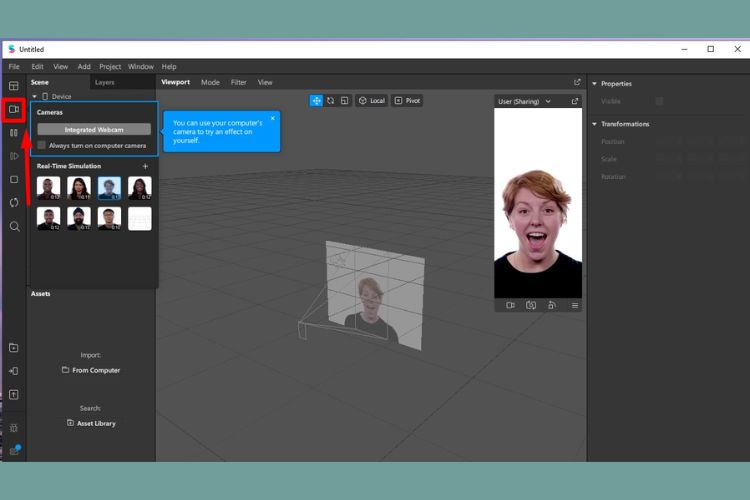This screenshot has height=500, width=750.
Task: Click the add asset folder icon in the sidebar
Action: [14, 348]
